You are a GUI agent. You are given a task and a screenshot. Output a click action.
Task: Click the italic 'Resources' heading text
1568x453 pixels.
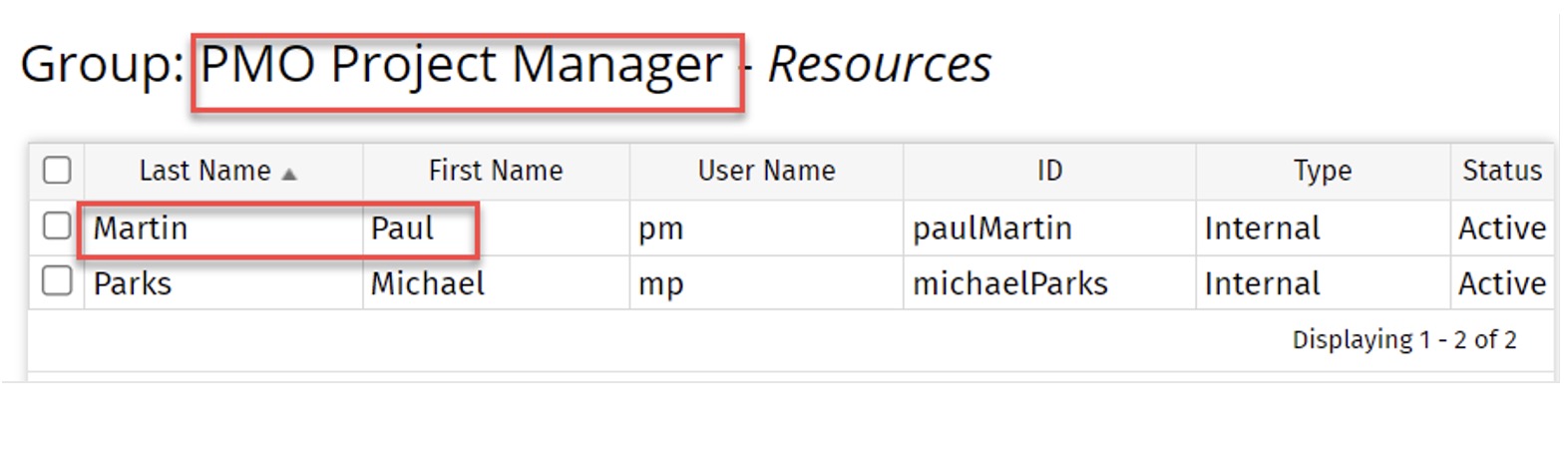(880, 65)
